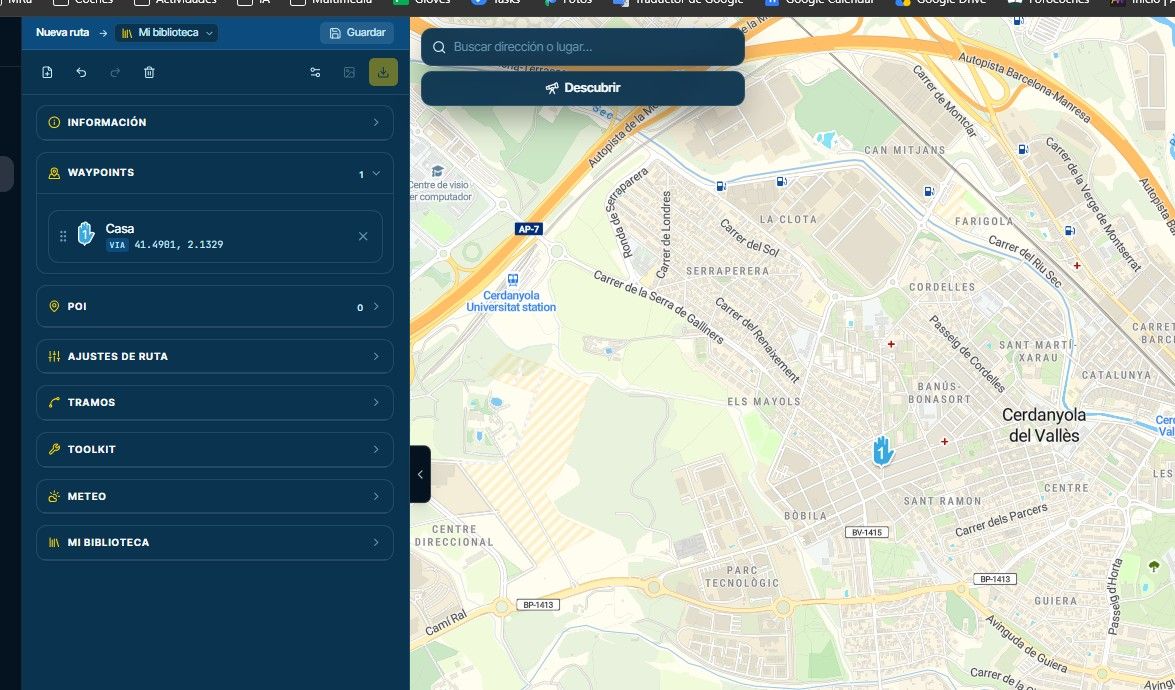Save the route with Guardar

357,33
